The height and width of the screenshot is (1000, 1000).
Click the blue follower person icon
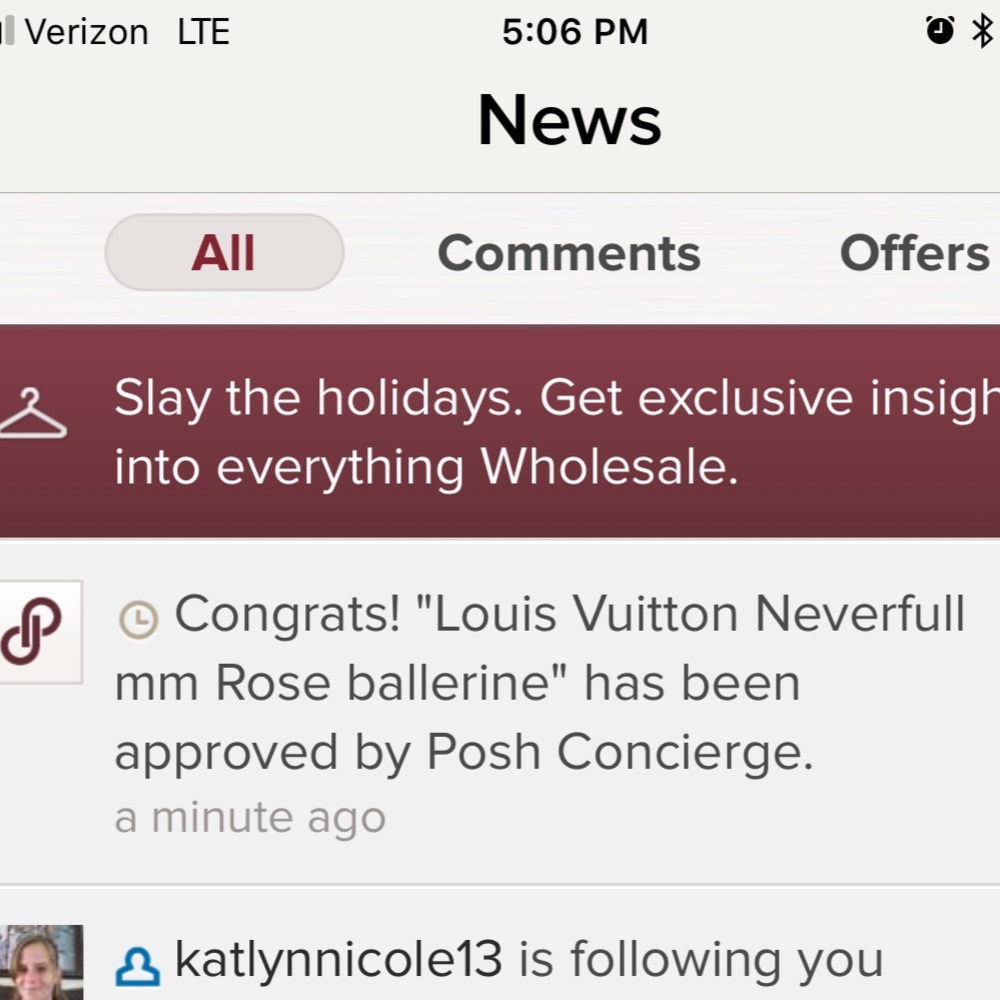click(137, 966)
